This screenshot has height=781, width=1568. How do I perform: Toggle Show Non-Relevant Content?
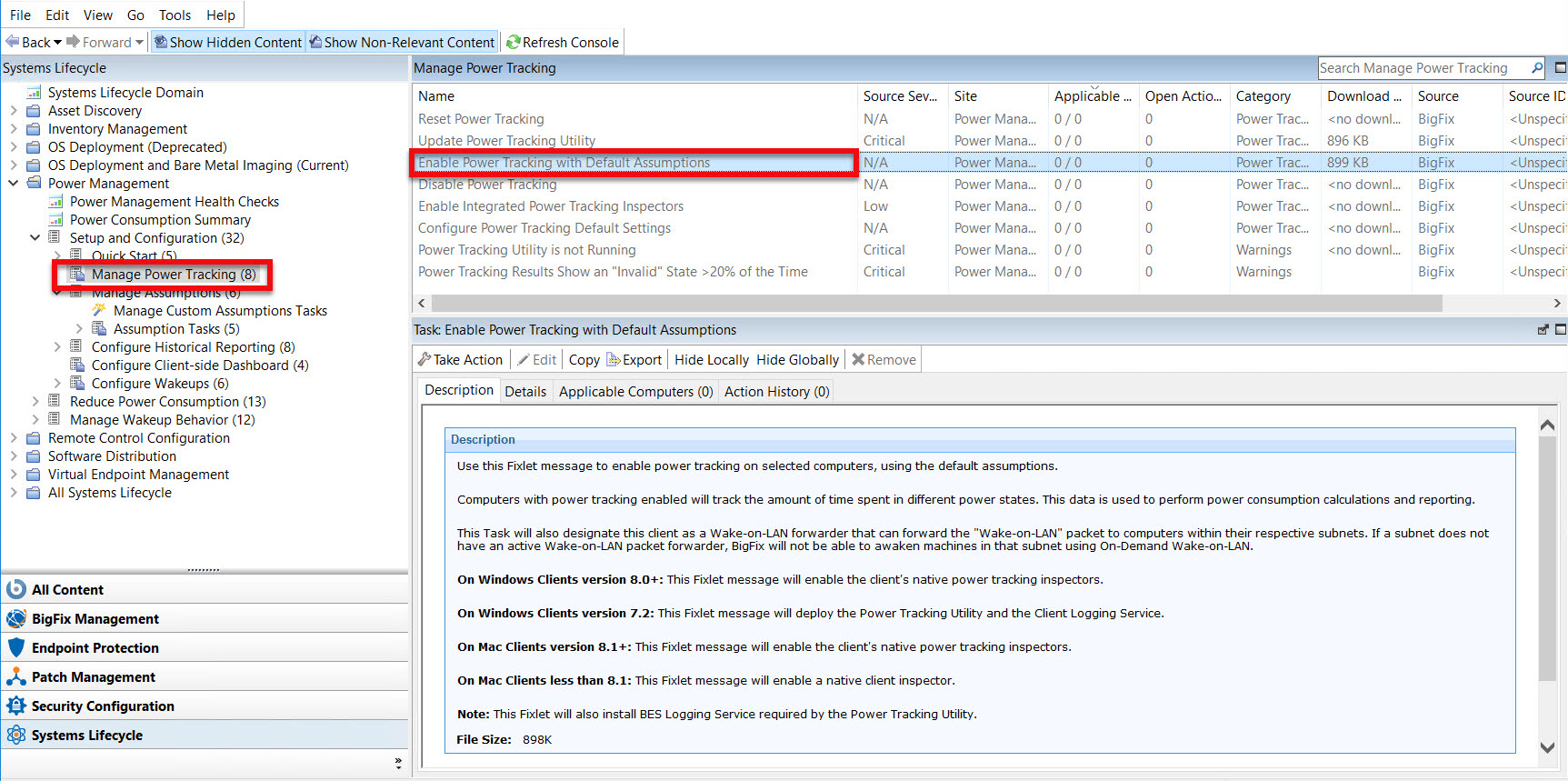point(402,42)
